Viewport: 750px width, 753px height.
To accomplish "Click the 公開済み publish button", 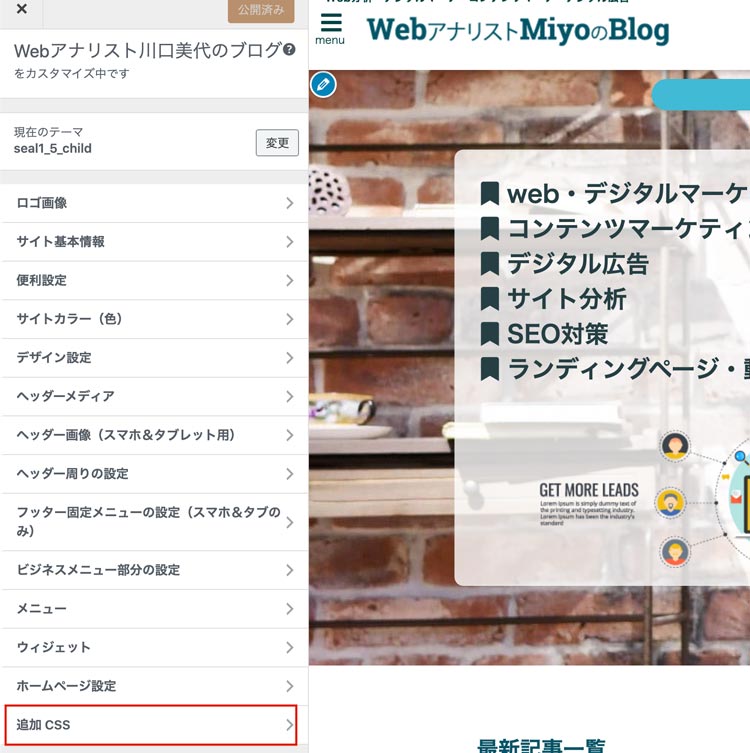I will pos(261,10).
